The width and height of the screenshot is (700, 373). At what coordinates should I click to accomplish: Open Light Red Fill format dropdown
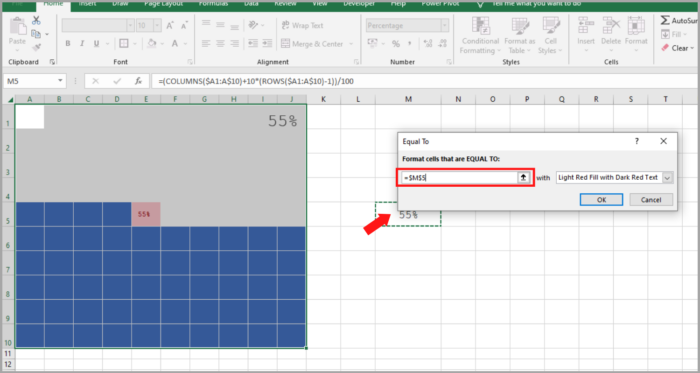(x=667, y=178)
